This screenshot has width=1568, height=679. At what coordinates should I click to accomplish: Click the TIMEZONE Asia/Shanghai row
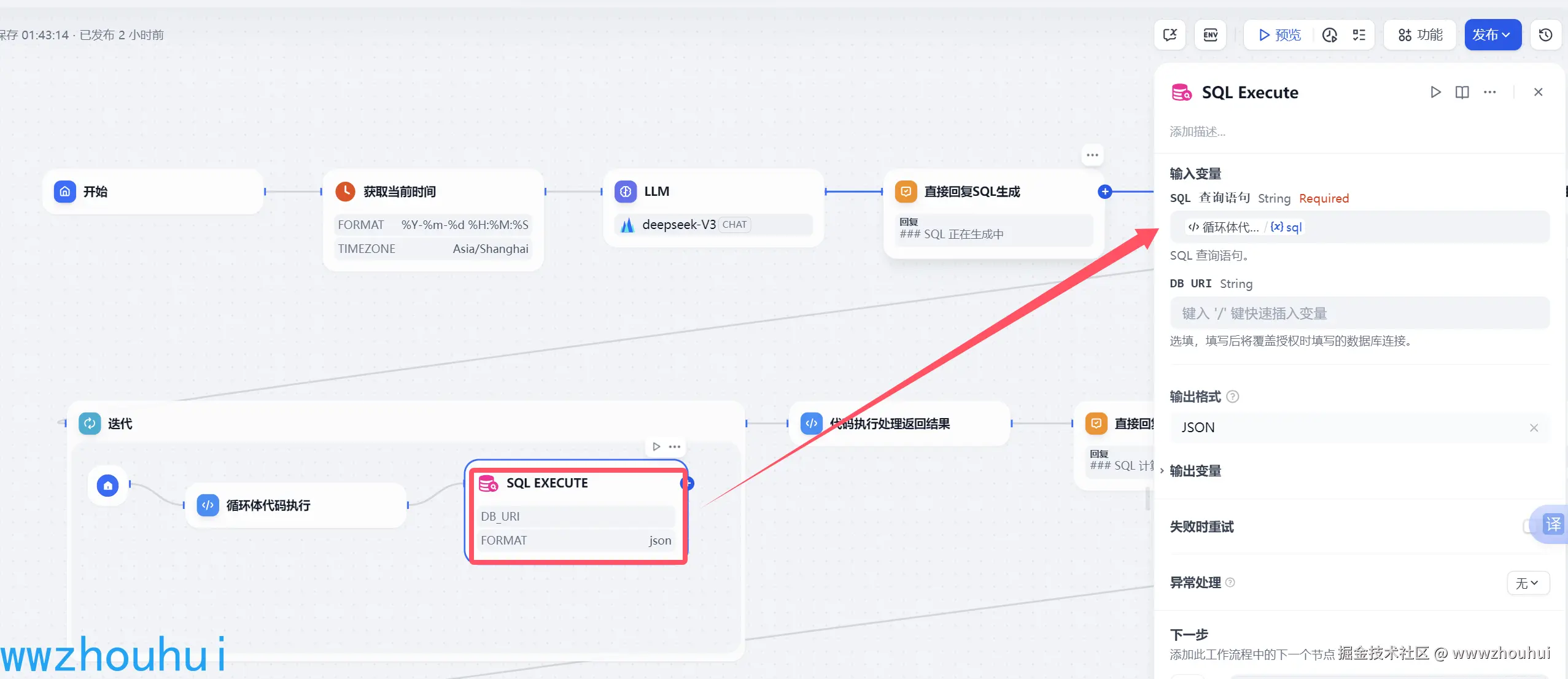click(x=433, y=249)
